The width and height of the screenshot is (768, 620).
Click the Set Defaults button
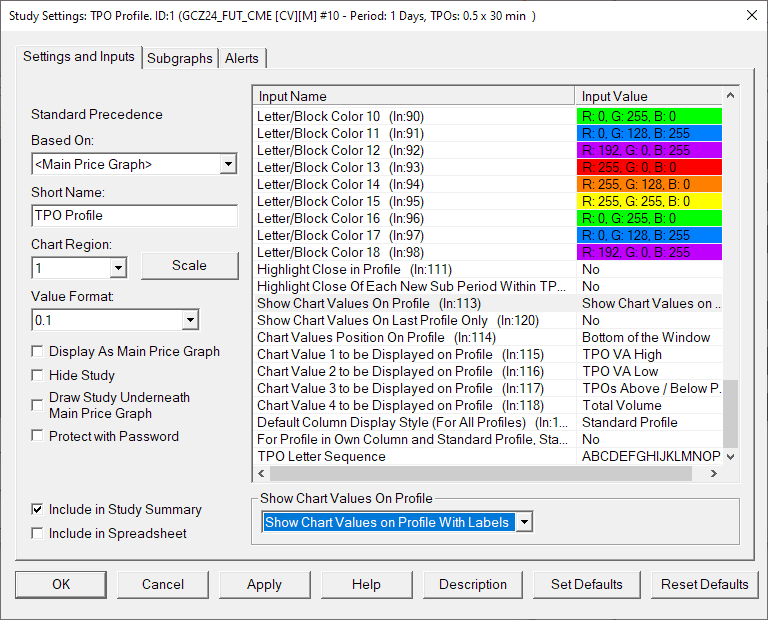586,584
